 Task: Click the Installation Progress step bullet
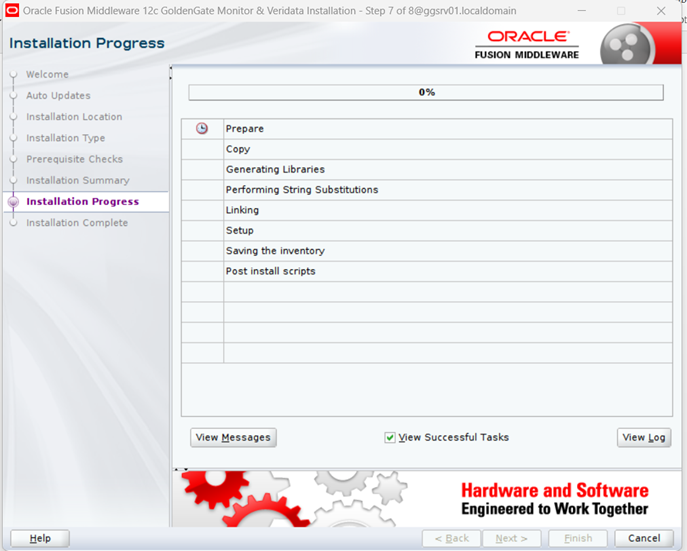13,202
